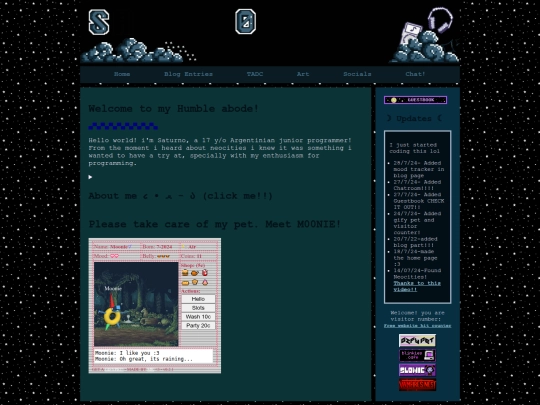Click the '28/7/24- Added mood tracker' update entry
Viewport: 540px width, 405px height.
coord(419,169)
